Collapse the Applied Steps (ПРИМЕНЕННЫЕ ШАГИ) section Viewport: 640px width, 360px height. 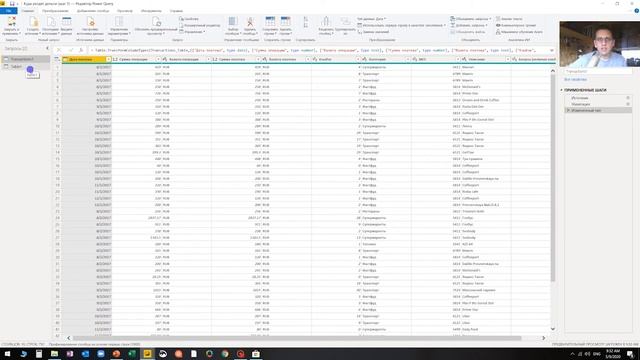[x=562, y=90]
